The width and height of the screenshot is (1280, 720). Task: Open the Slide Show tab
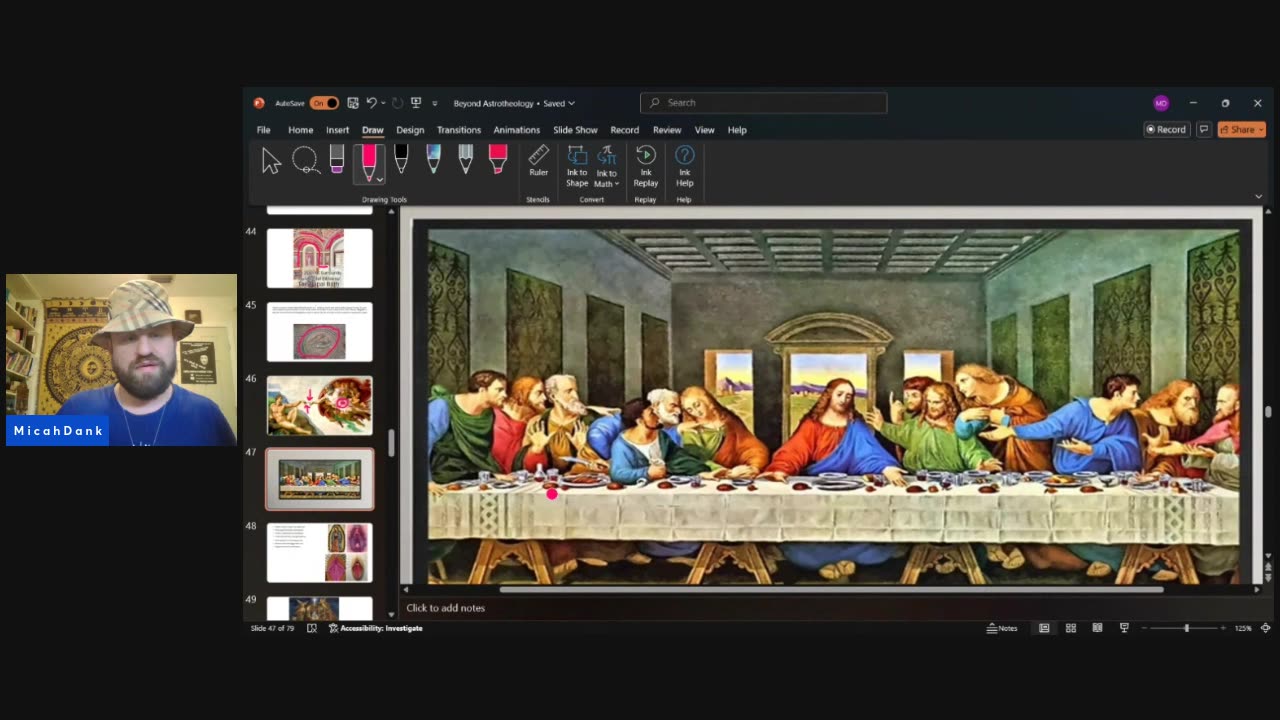(x=575, y=130)
